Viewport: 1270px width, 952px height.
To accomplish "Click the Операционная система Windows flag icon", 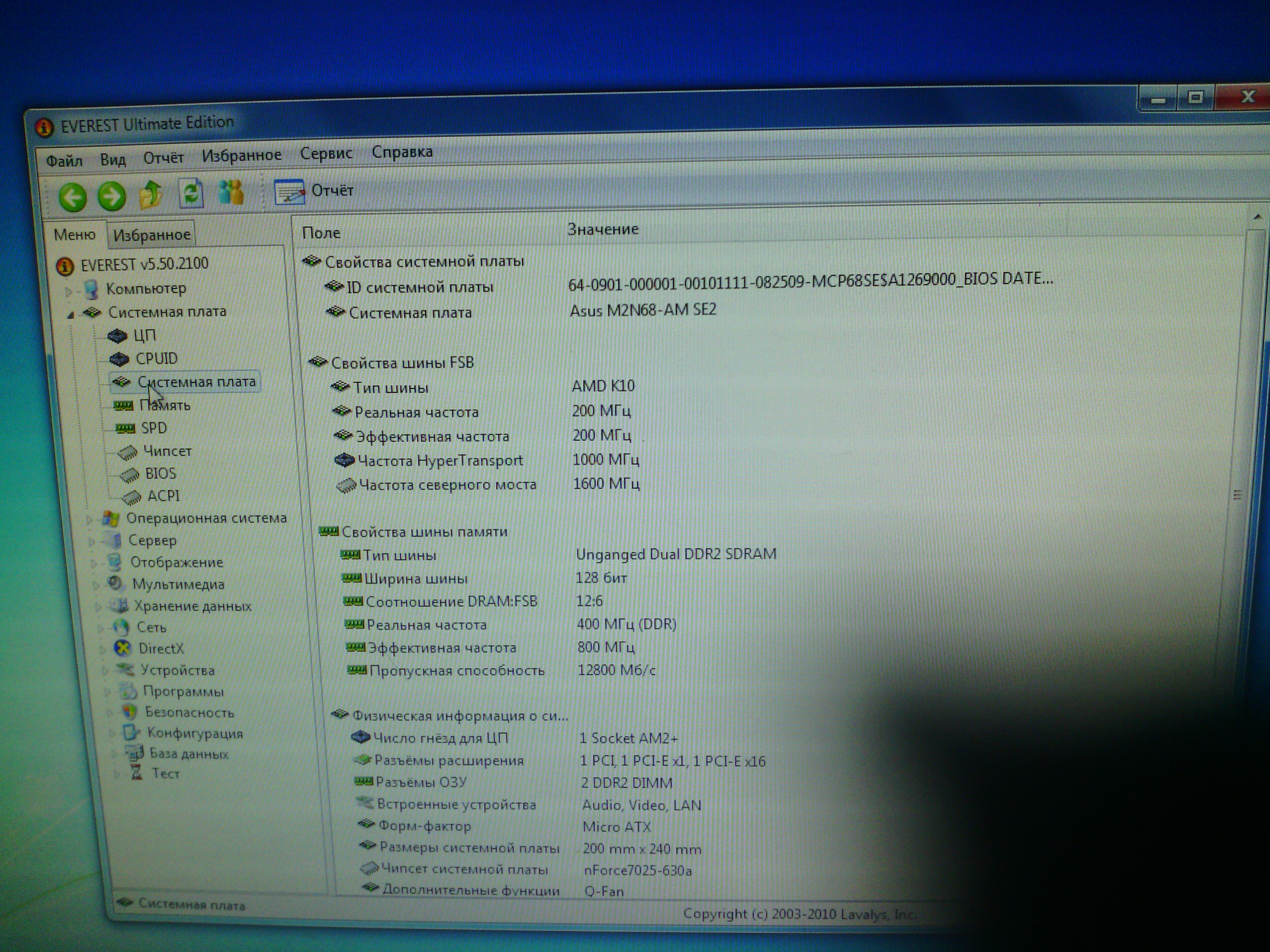I will click(111, 519).
